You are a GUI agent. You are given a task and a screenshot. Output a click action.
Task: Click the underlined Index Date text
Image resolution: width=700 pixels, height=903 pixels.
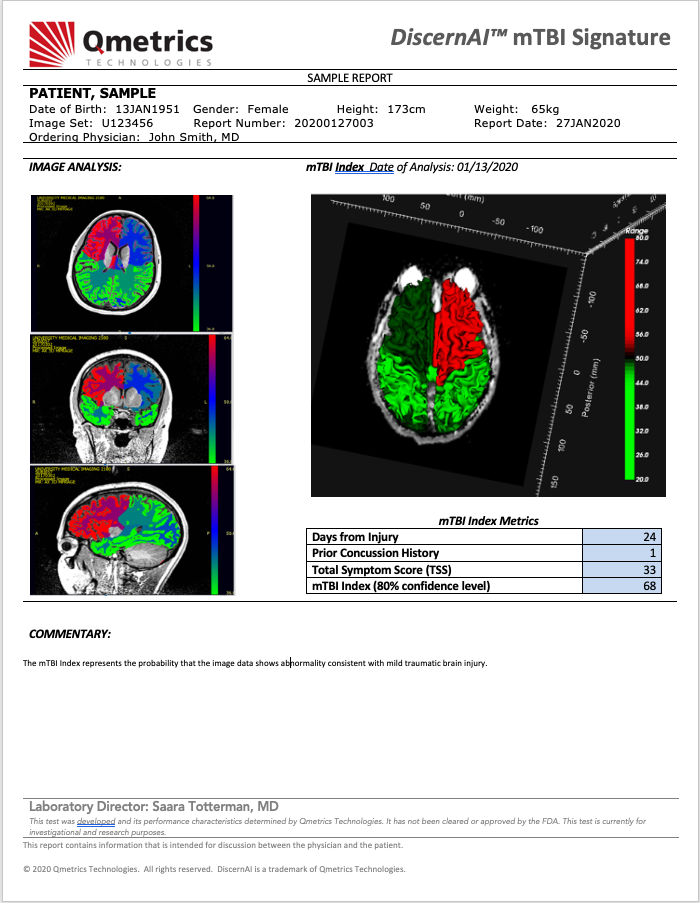[364, 167]
